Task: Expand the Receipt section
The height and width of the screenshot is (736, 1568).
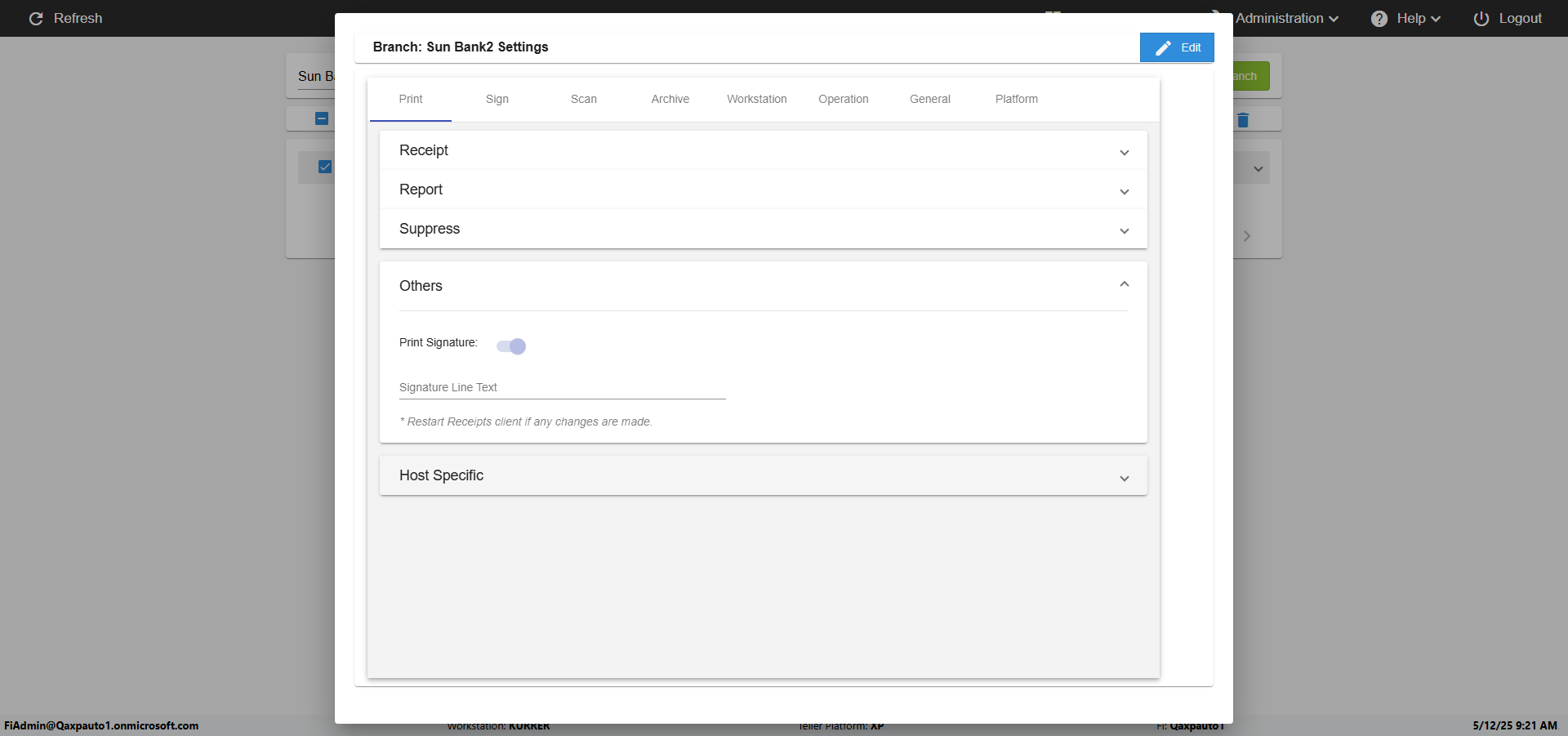Action: tap(1124, 152)
